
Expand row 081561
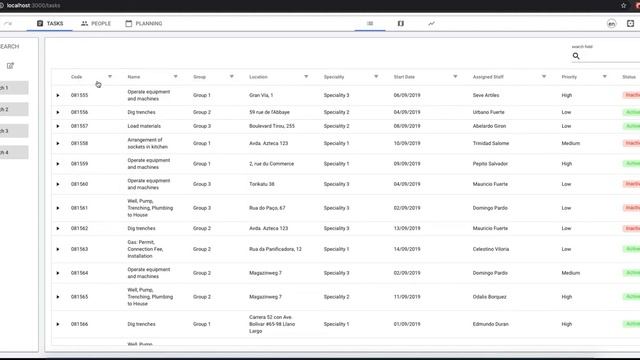coord(58,208)
